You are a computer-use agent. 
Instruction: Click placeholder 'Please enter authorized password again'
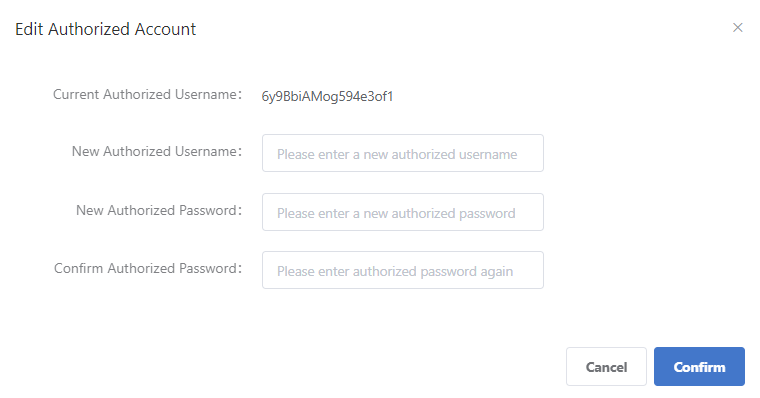point(395,271)
